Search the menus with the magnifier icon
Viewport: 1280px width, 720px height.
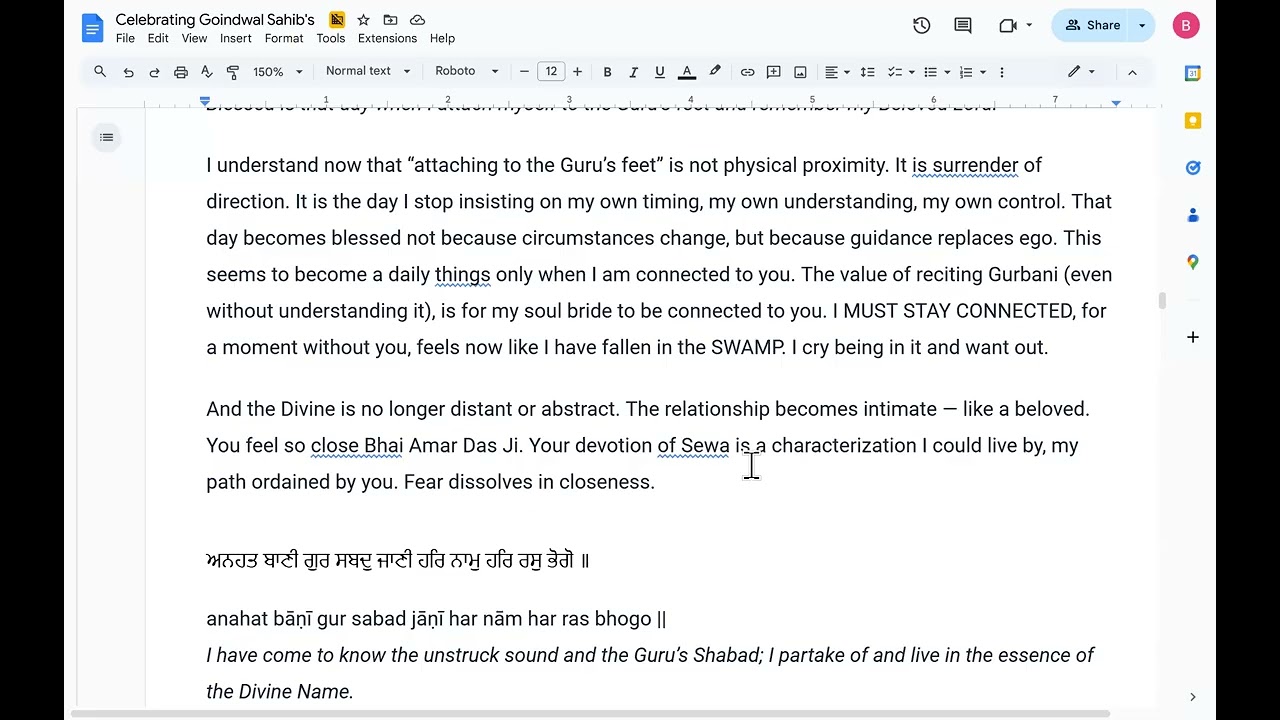100,72
